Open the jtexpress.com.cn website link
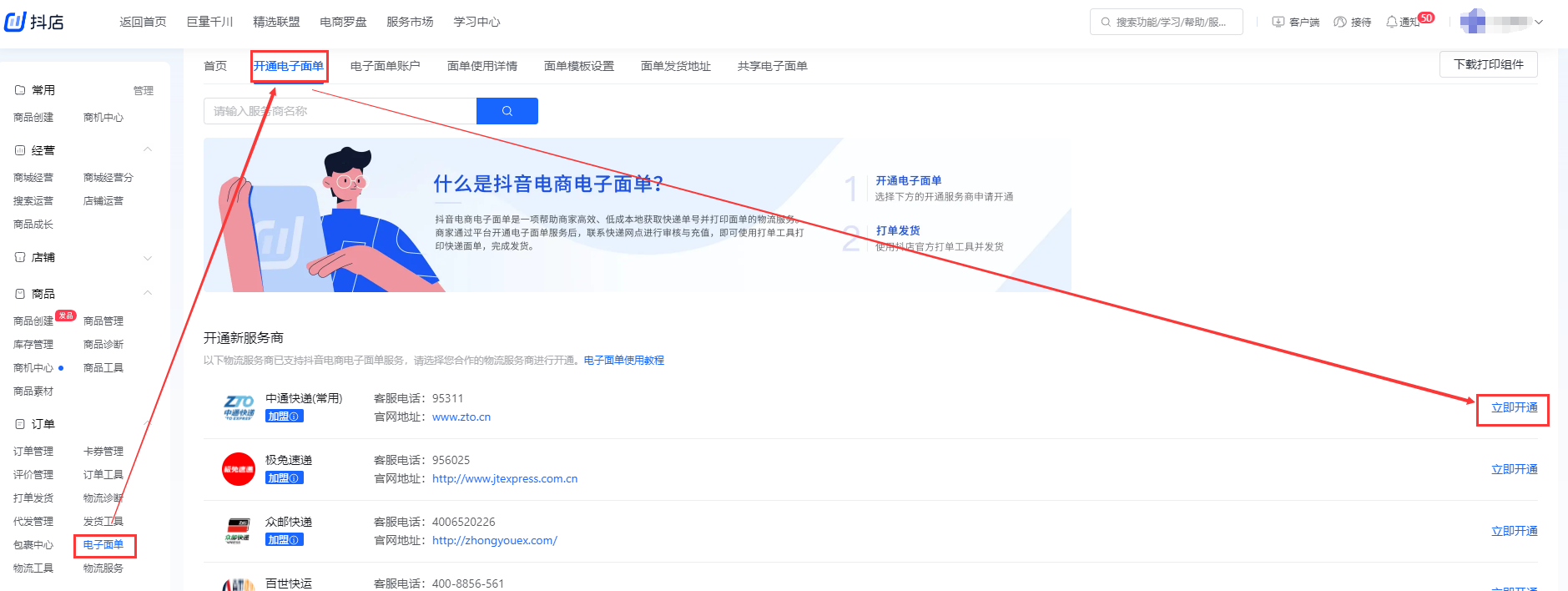Image resolution: width=1568 pixels, height=591 pixels. [x=505, y=478]
